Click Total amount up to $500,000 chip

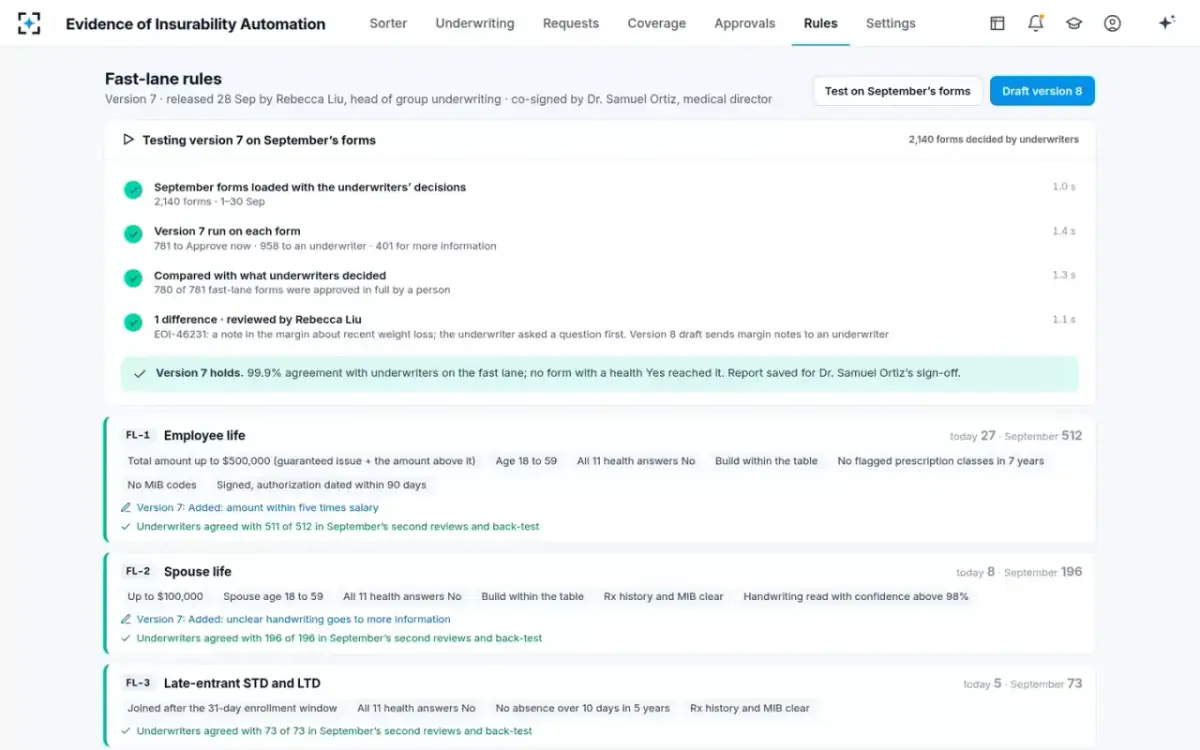point(302,461)
